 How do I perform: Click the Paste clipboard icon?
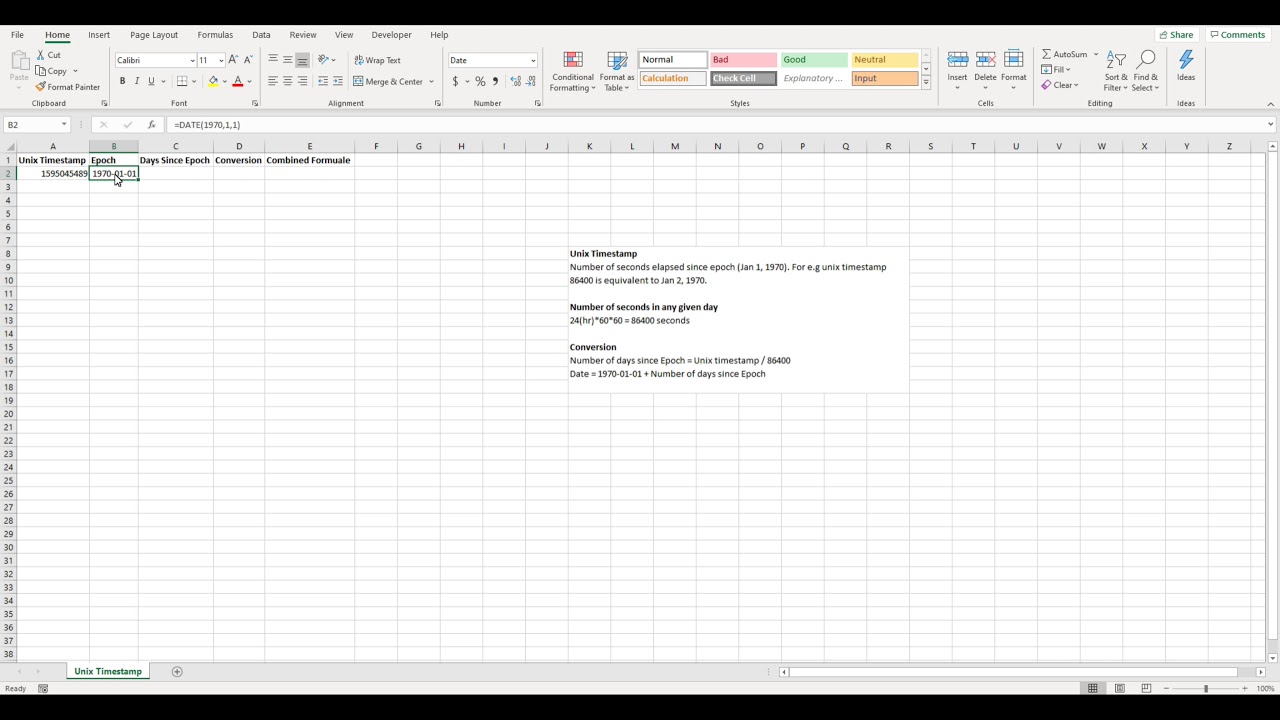point(19,62)
